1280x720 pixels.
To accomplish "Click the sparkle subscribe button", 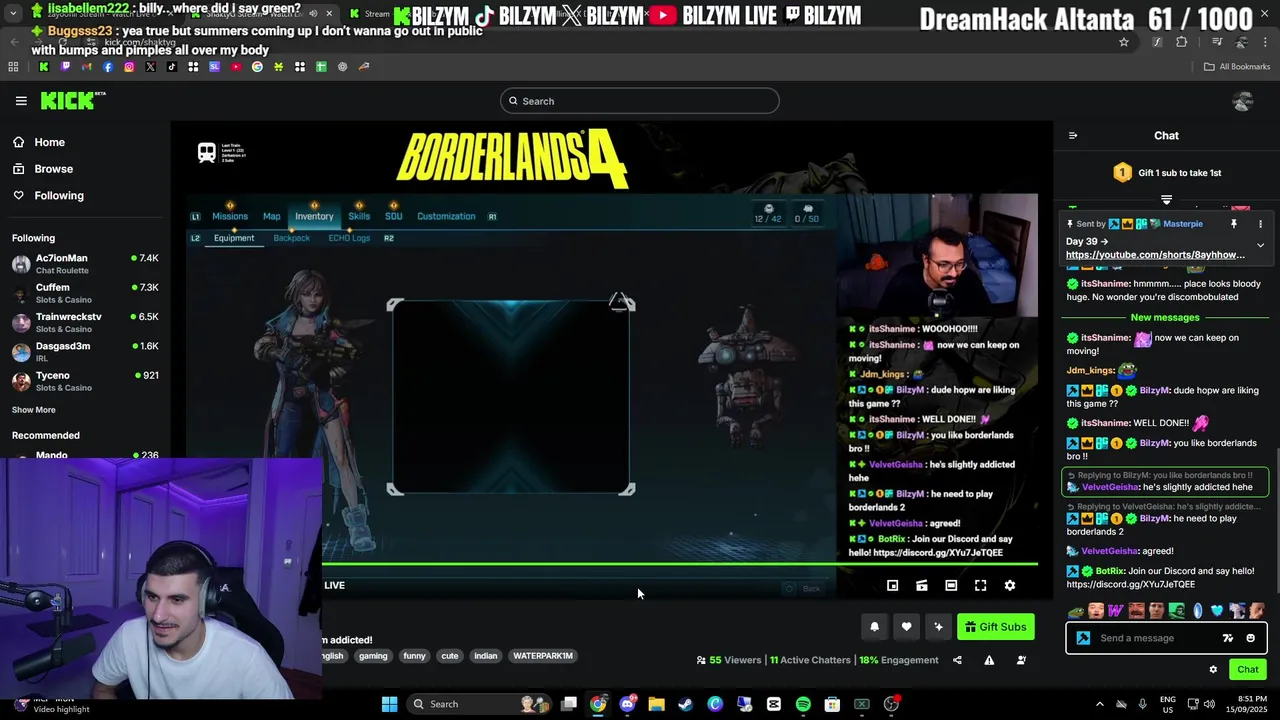I will click(x=938, y=627).
